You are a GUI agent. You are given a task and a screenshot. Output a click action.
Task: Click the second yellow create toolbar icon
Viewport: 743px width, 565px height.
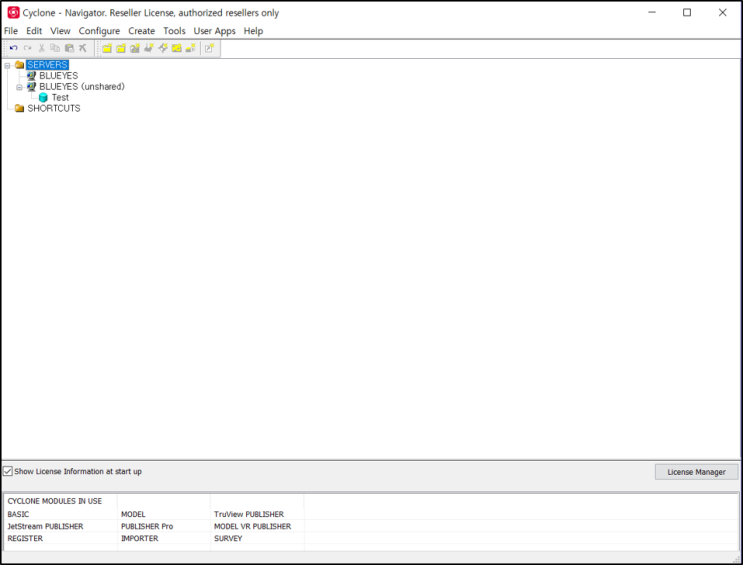121,48
